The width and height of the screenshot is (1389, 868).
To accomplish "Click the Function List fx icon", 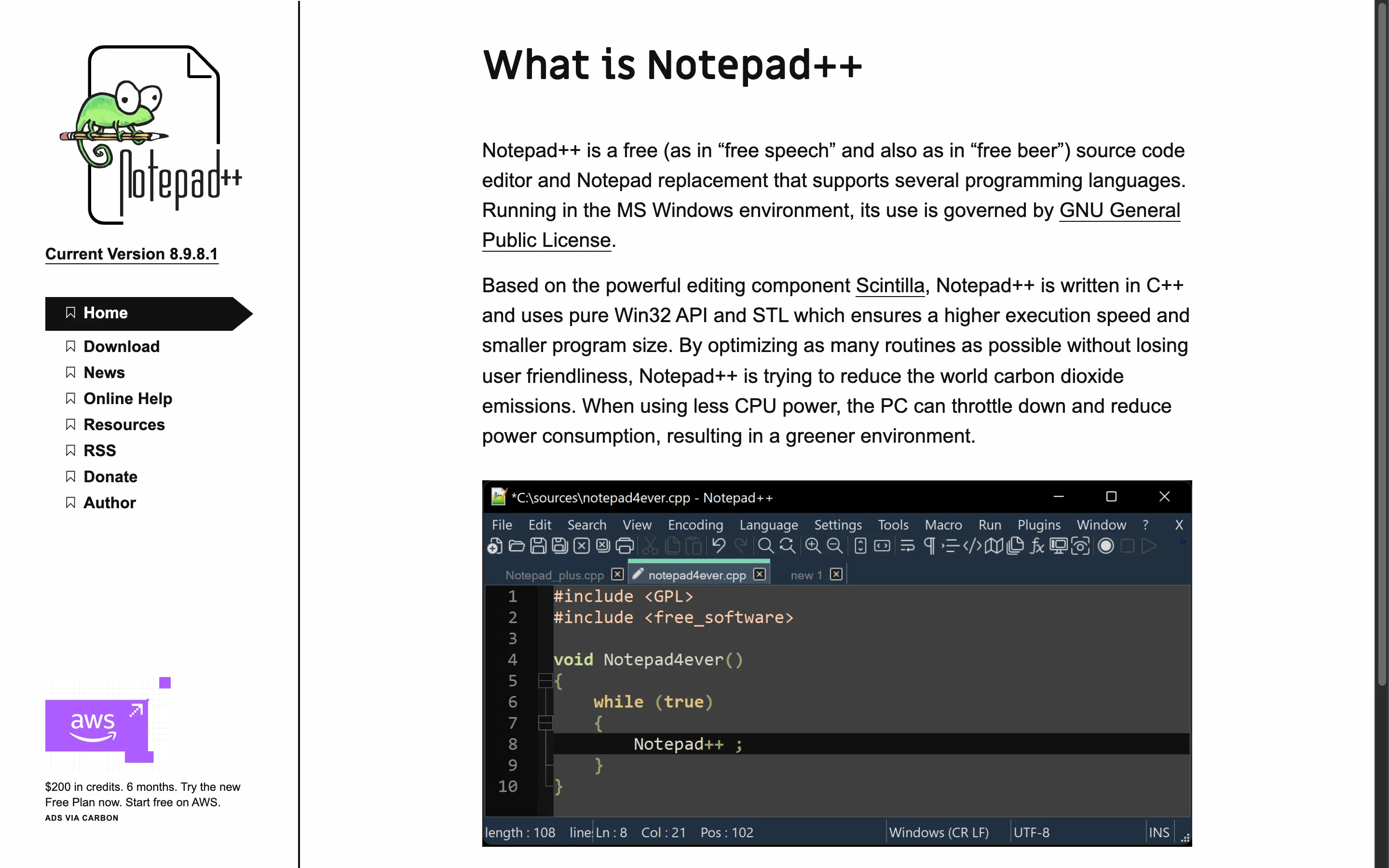I will pos(1036,546).
